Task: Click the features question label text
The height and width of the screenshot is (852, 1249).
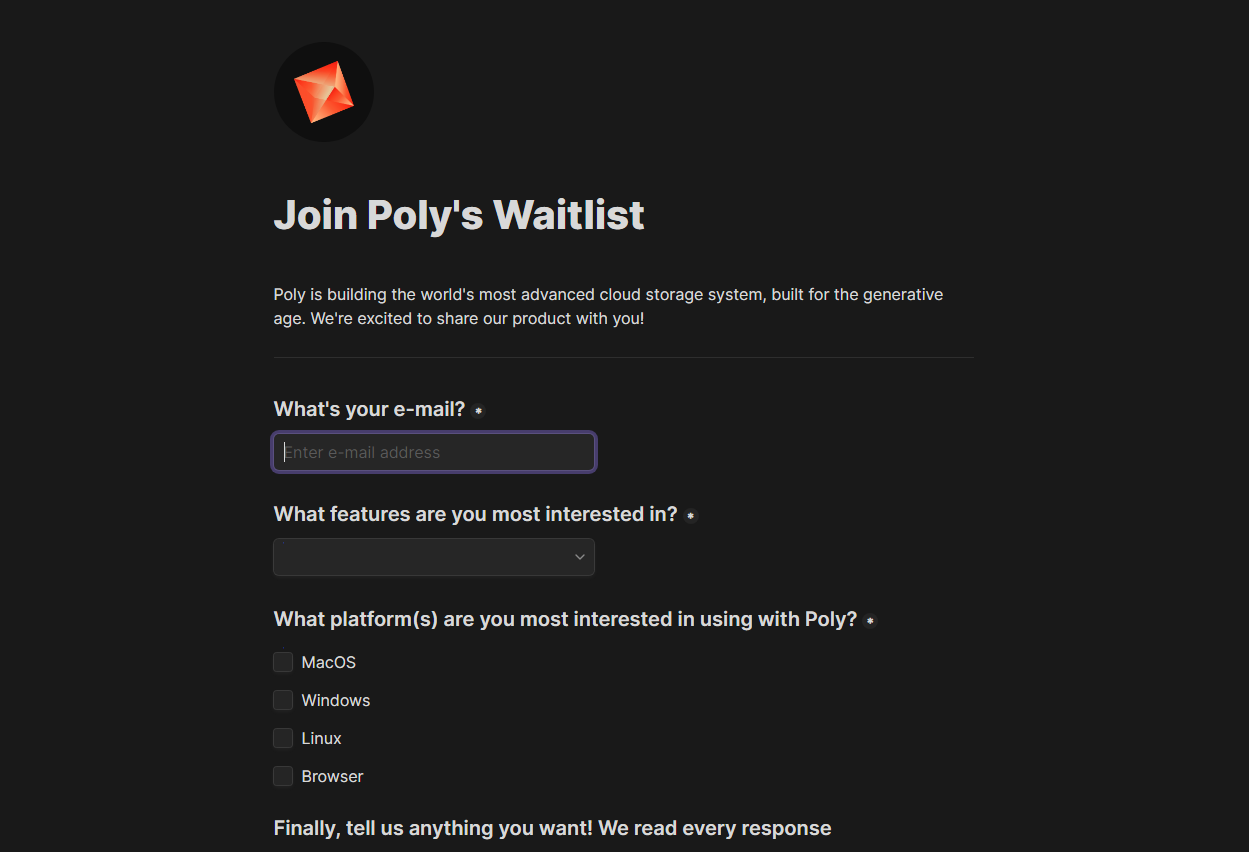Action: click(x=476, y=514)
